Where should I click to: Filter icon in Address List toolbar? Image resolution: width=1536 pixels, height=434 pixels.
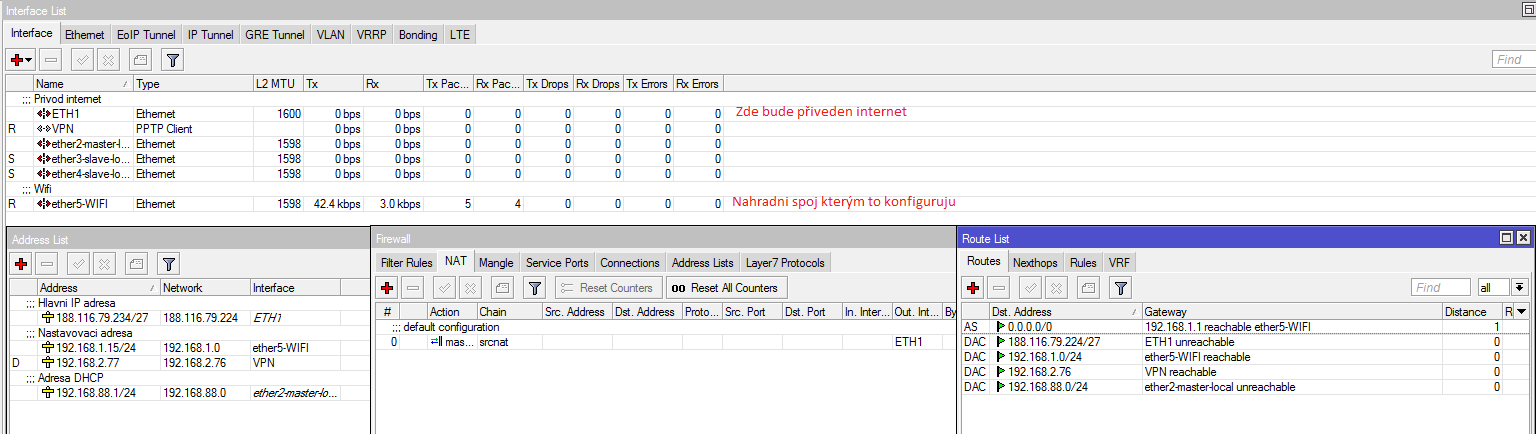tap(169, 264)
